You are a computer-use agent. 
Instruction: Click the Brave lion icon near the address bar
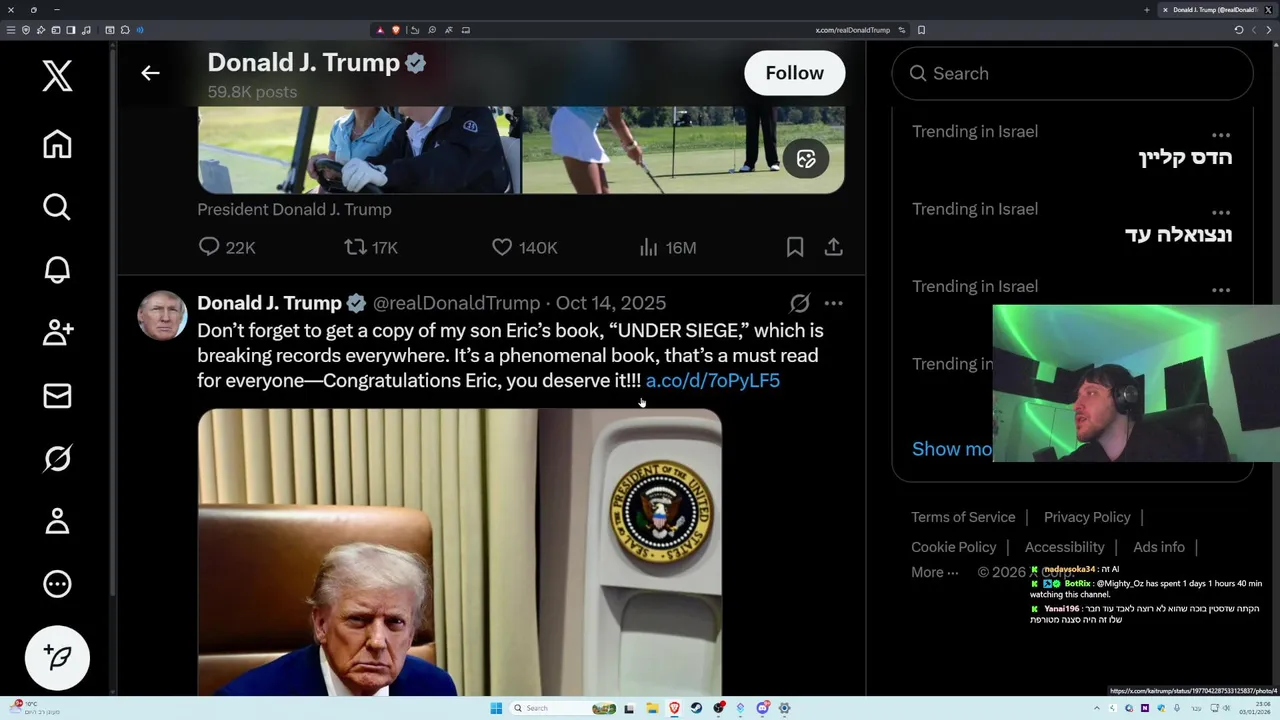396,30
